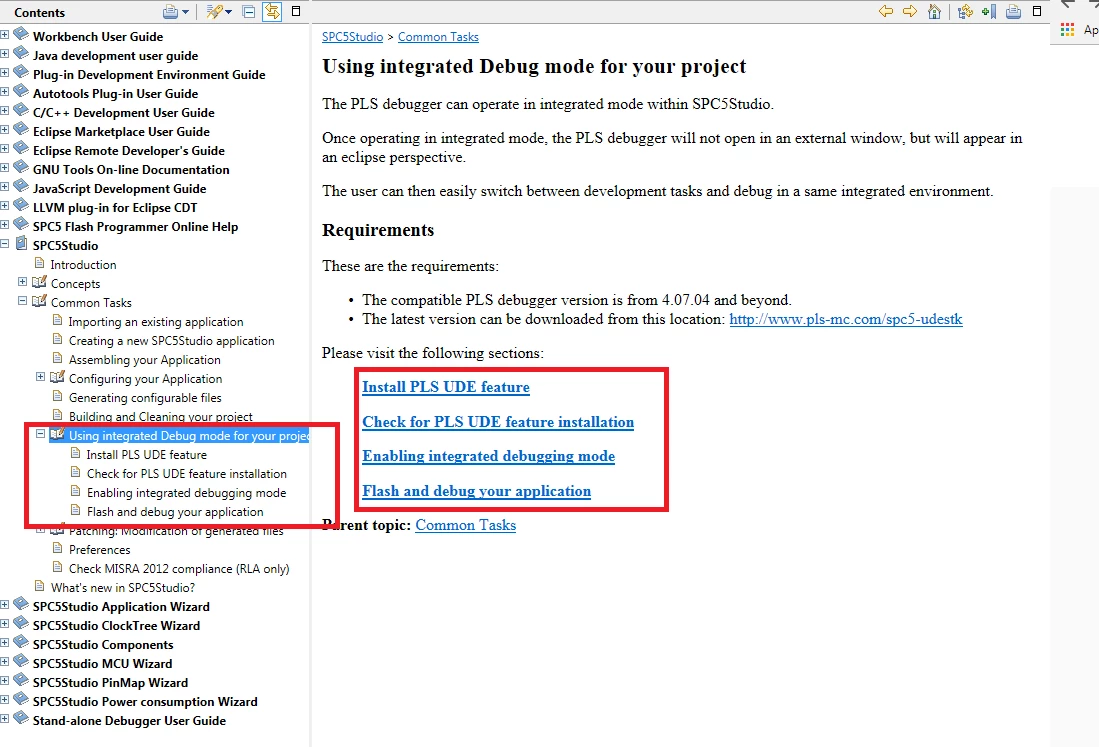The height and width of the screenshot is (747, 1099).
Task: Select Check for PLS UDE feature installation tree entry
Action: [186, 474]
